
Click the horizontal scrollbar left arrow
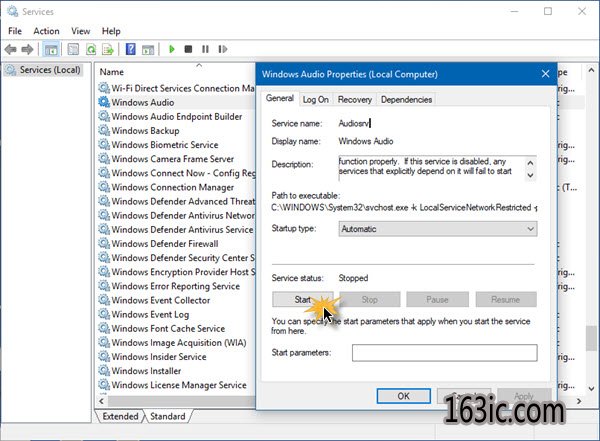click(101, 401)
